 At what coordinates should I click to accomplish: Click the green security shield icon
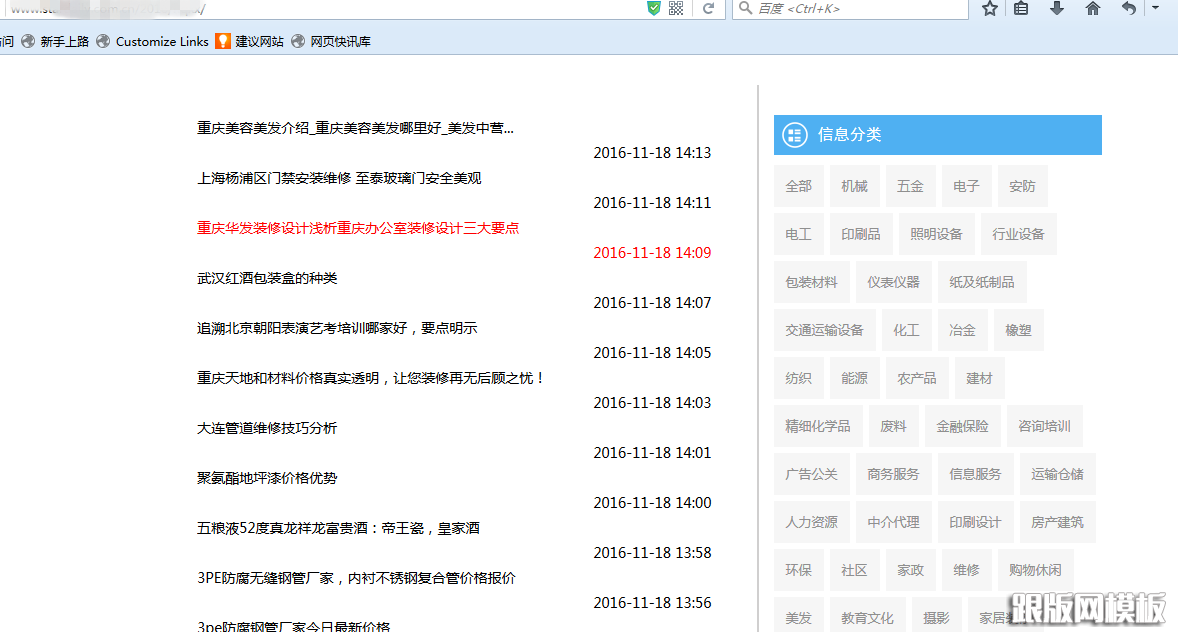point(654,8)
